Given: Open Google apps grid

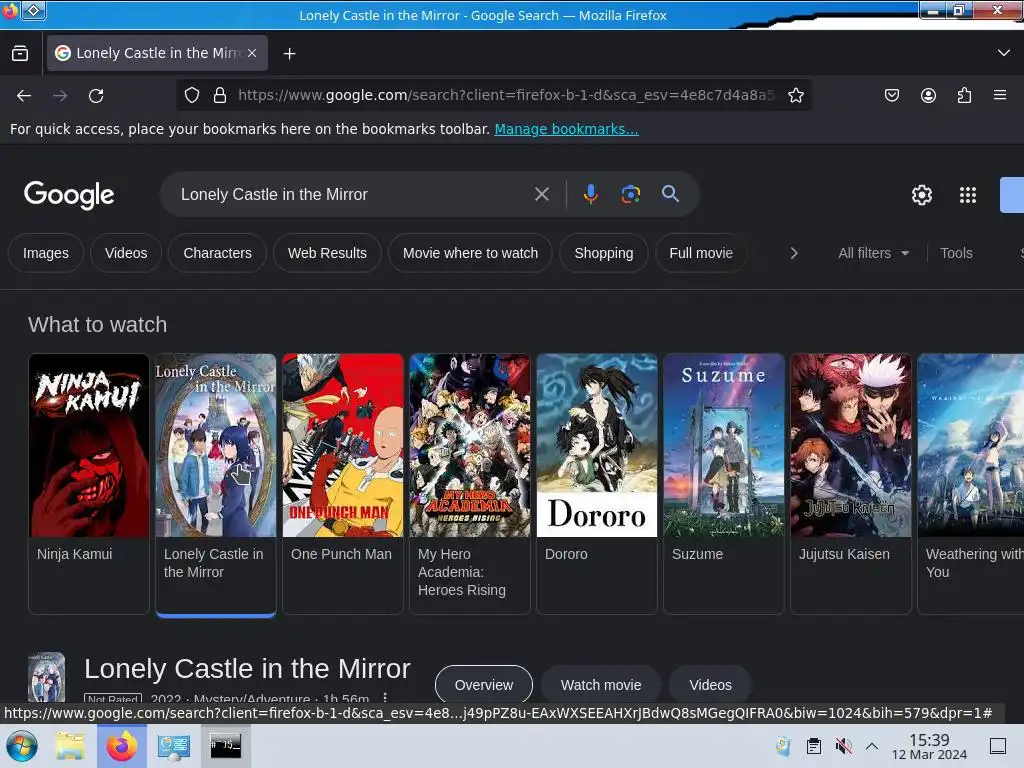Looking at the screenshot, I should (968, 195).
